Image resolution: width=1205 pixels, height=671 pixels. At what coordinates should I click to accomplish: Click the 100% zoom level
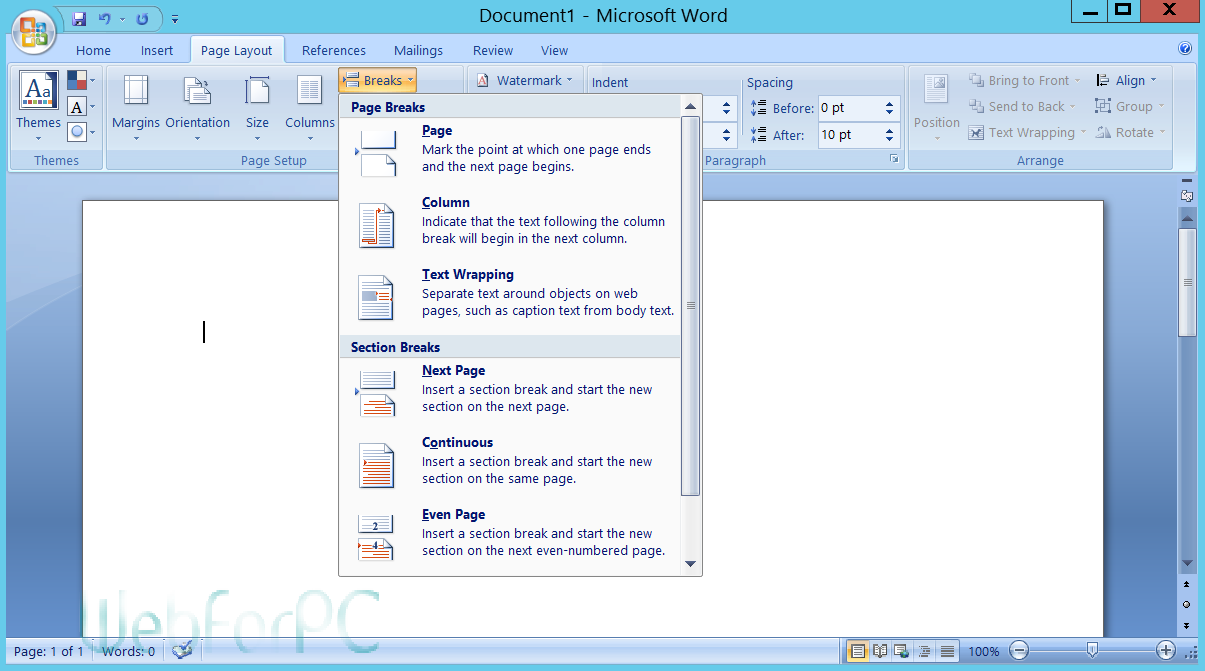pyautogui.click(x=983, y=651)
